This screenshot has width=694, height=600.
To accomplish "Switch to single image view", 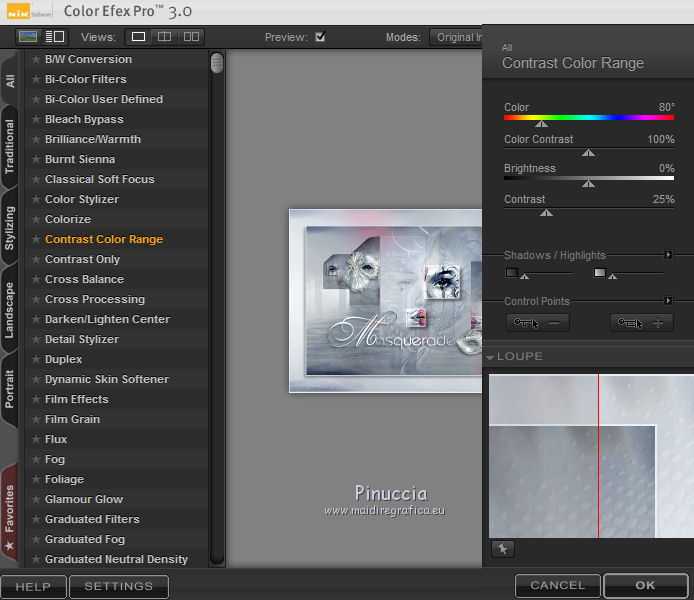I will click(x=139, y=37).
